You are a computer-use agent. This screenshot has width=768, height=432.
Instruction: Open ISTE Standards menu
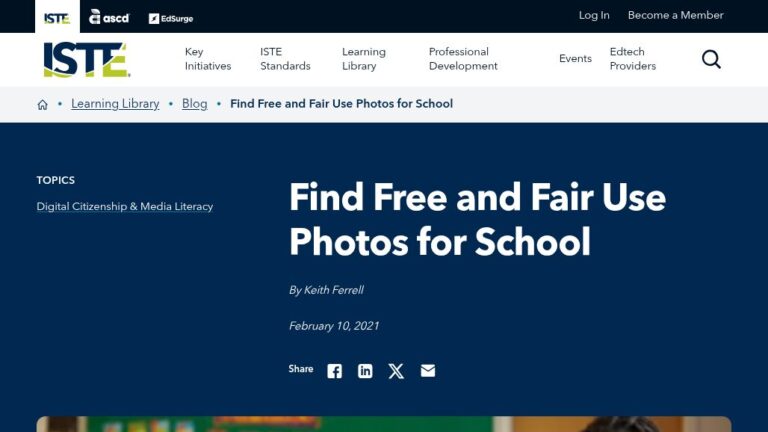[285, 59]
